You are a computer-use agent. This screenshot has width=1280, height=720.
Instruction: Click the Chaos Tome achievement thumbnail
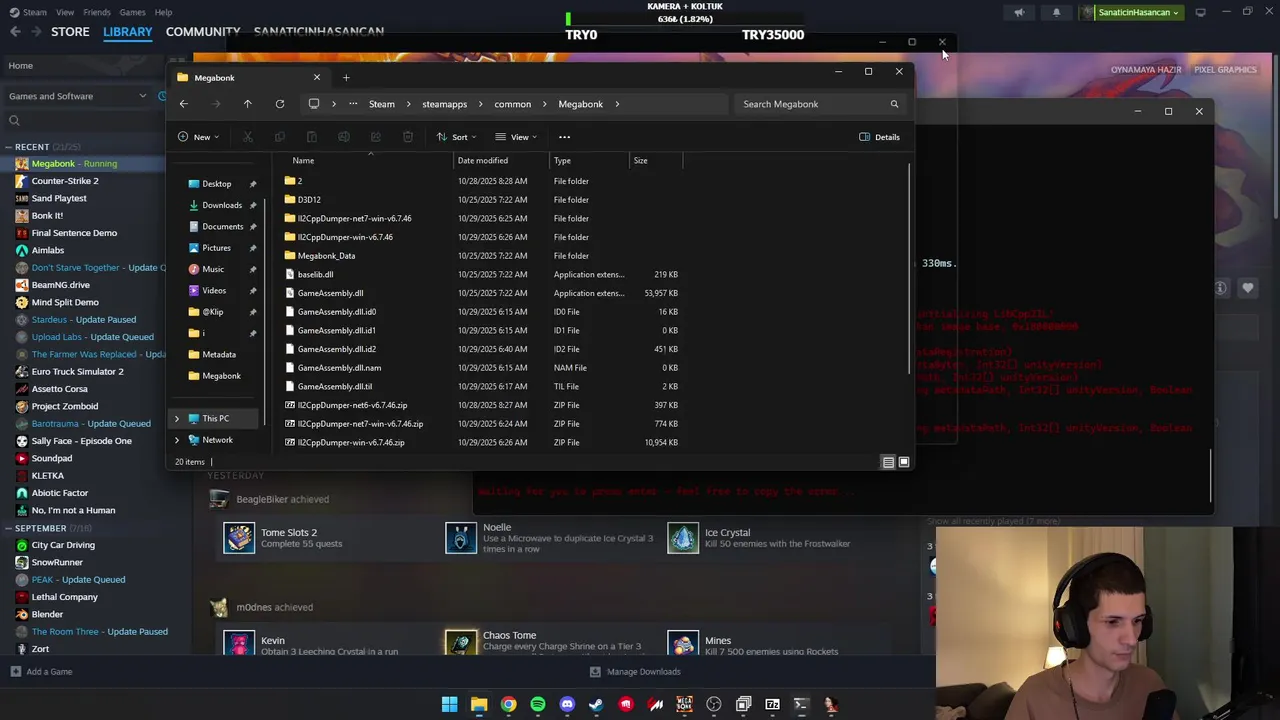(461, 643)
